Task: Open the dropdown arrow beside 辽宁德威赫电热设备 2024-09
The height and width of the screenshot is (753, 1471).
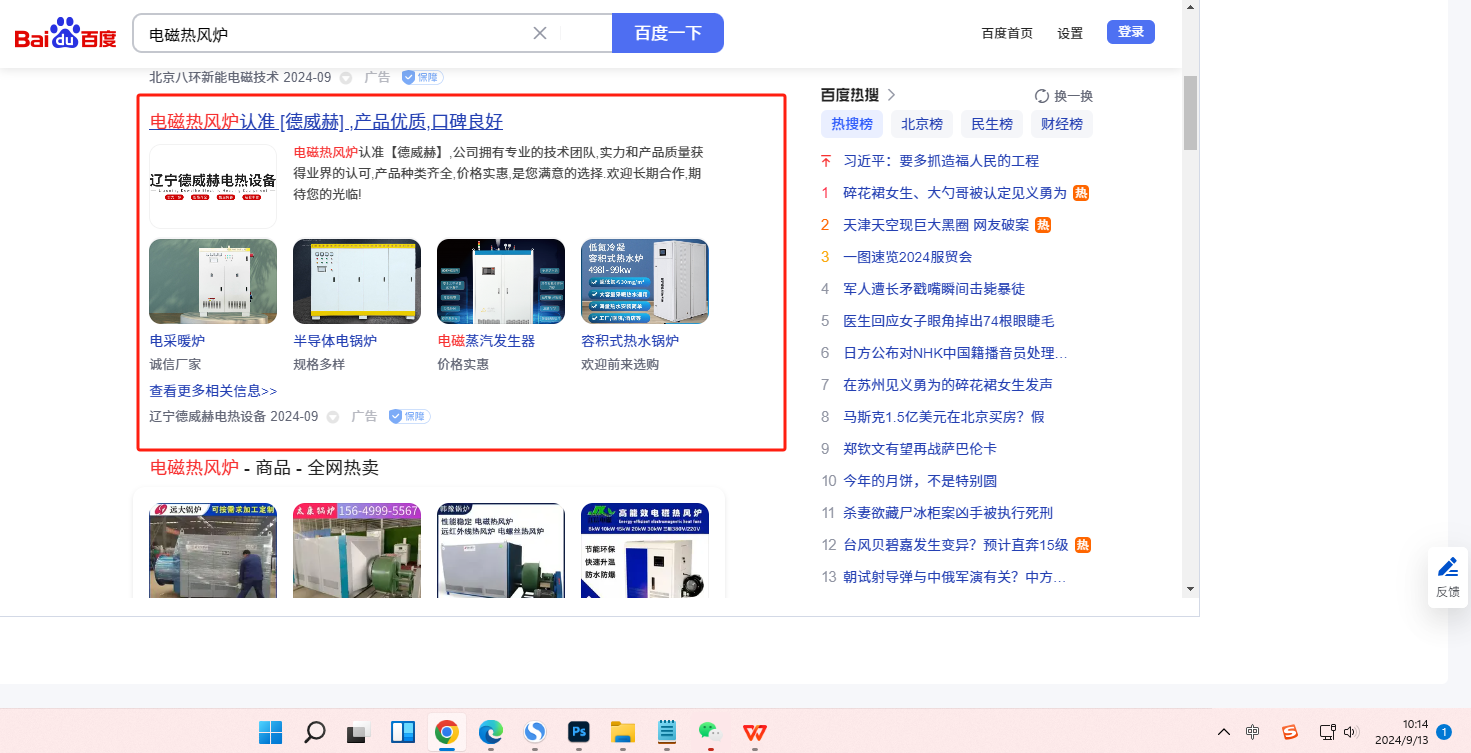Action: pyautogui.click(x=333, y=417)
